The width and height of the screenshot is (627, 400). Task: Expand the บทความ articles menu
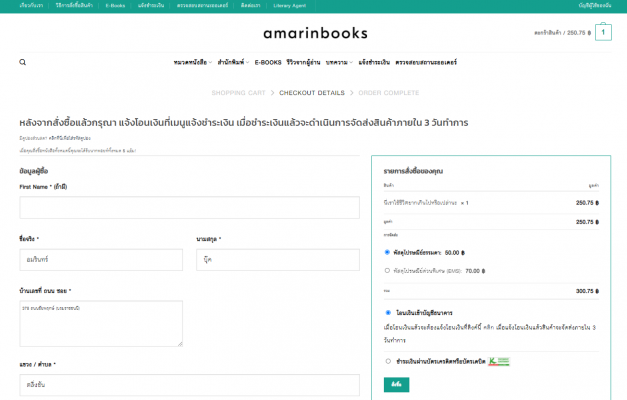(337, 62)
